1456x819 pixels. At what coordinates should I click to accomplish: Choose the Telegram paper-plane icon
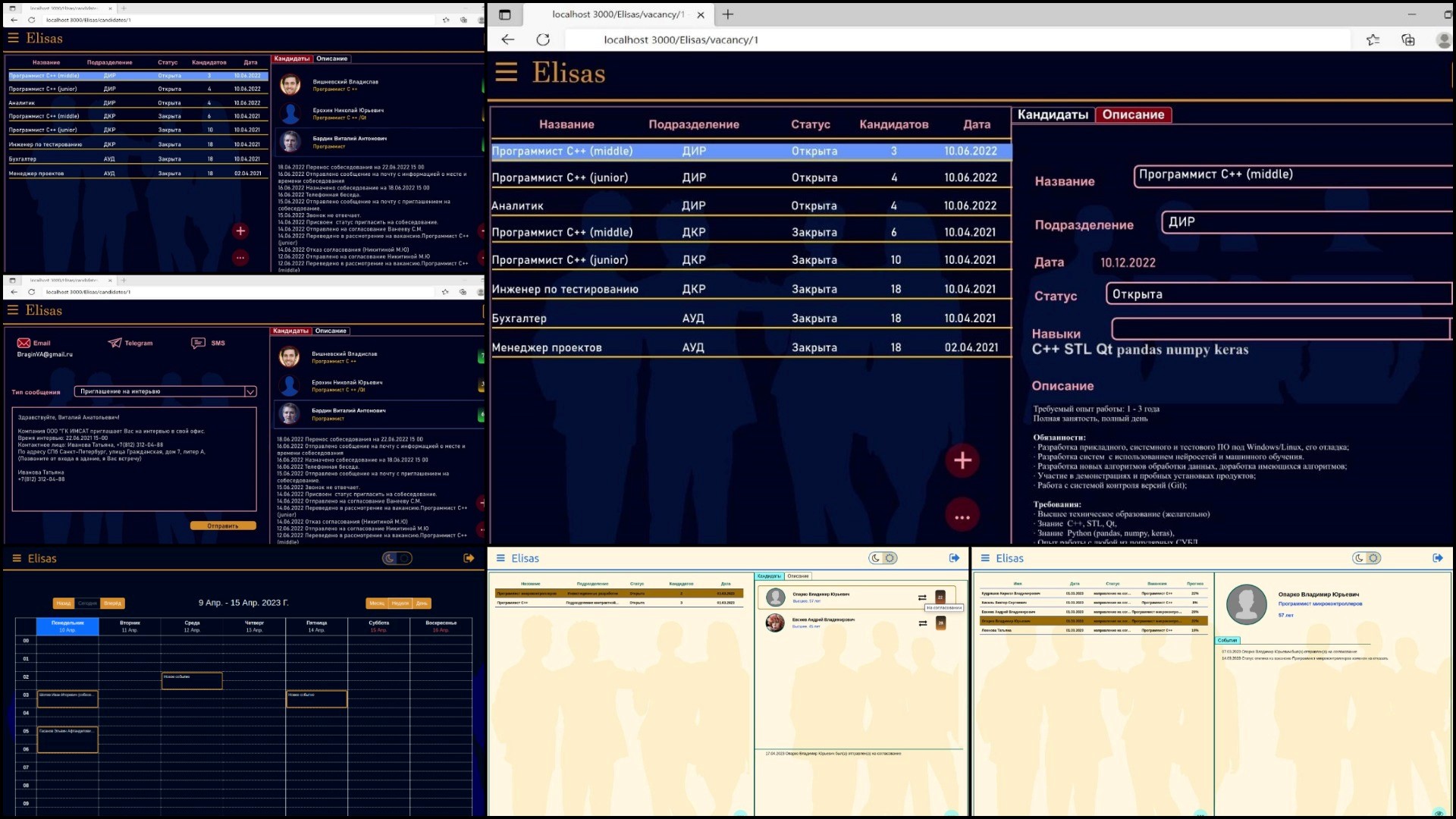click(115, 343)
